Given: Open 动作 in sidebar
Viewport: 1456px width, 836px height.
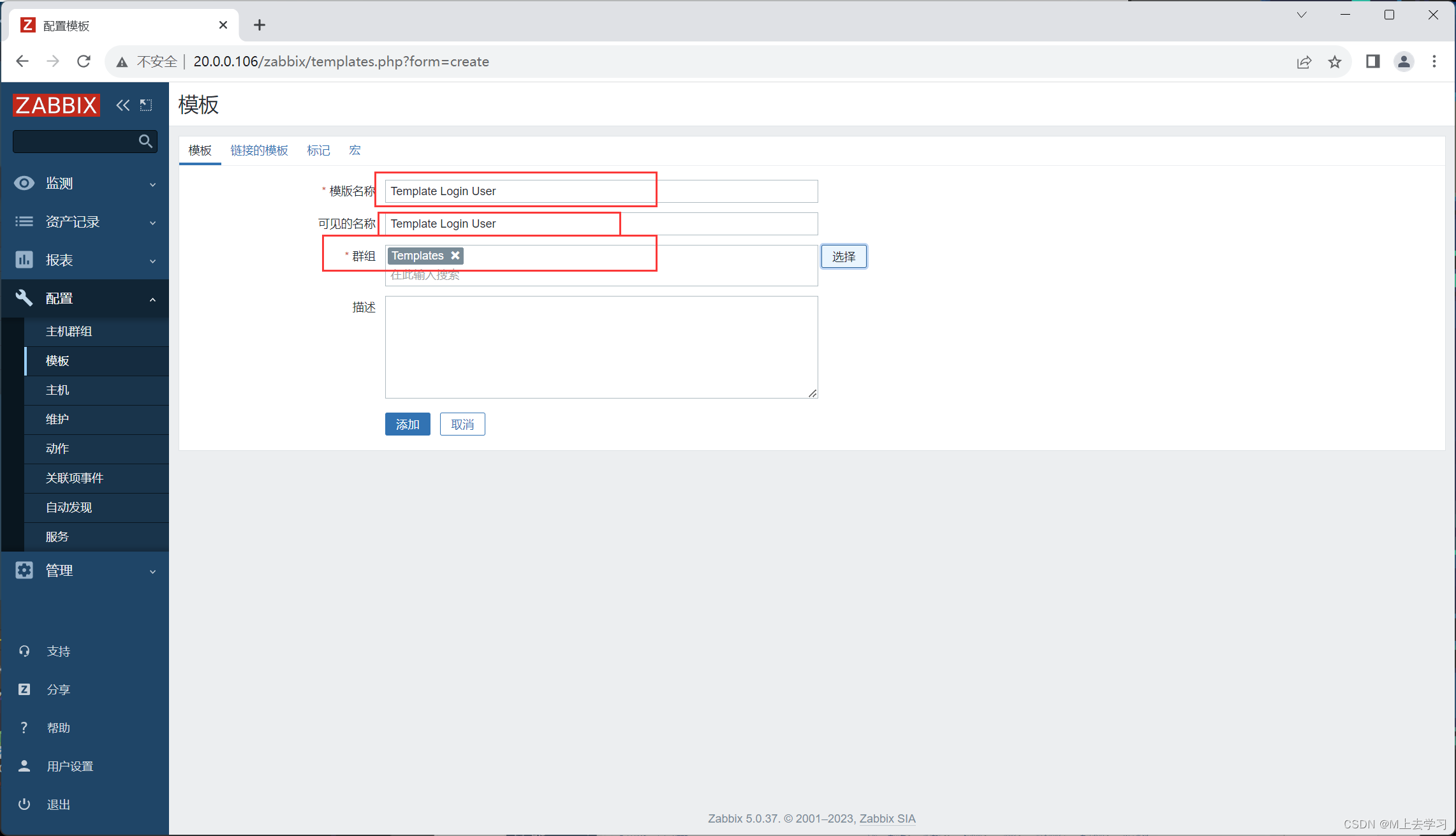Looking at the screenshot, I should pyautogui.click(x=97, y=449).
